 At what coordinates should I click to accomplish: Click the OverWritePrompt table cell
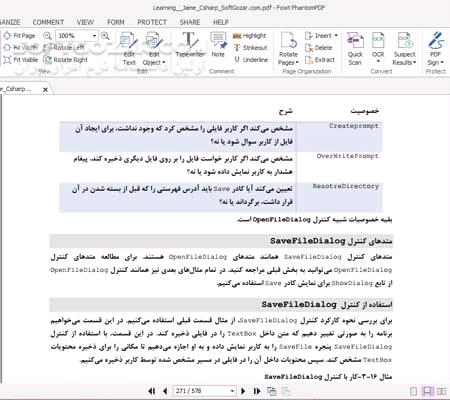pos(339,167)
